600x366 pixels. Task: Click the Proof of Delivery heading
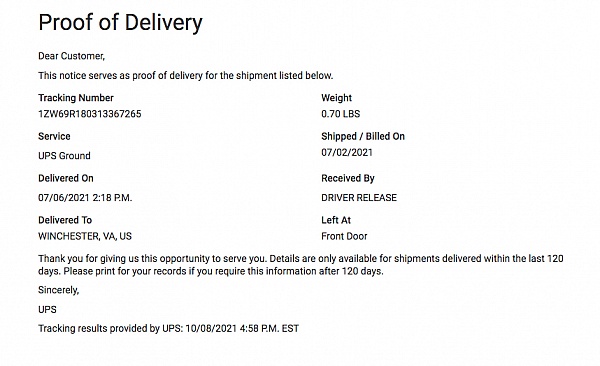(x=121, y=22)
